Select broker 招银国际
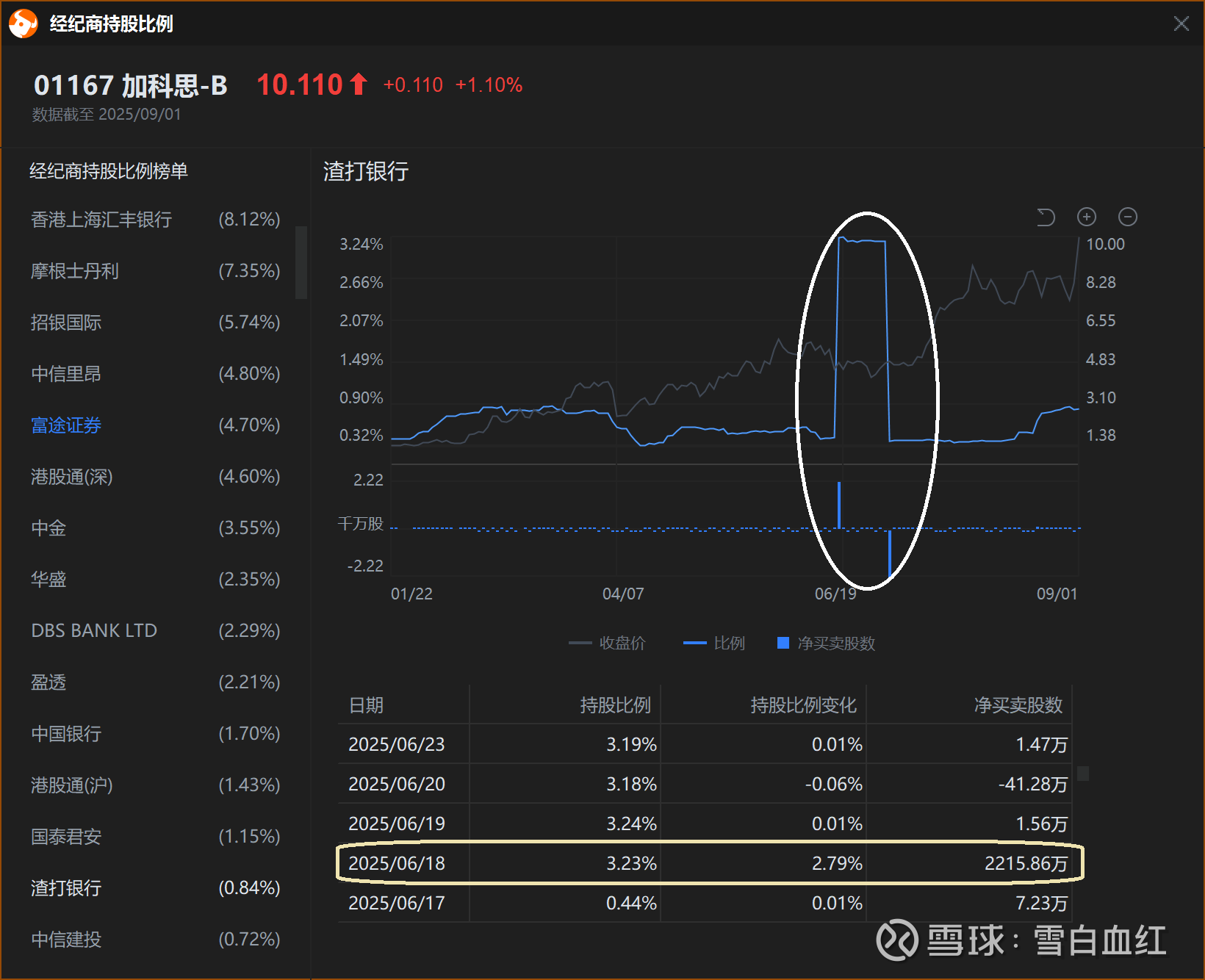This screenshot has width=1205, height=980. point(155,323)
